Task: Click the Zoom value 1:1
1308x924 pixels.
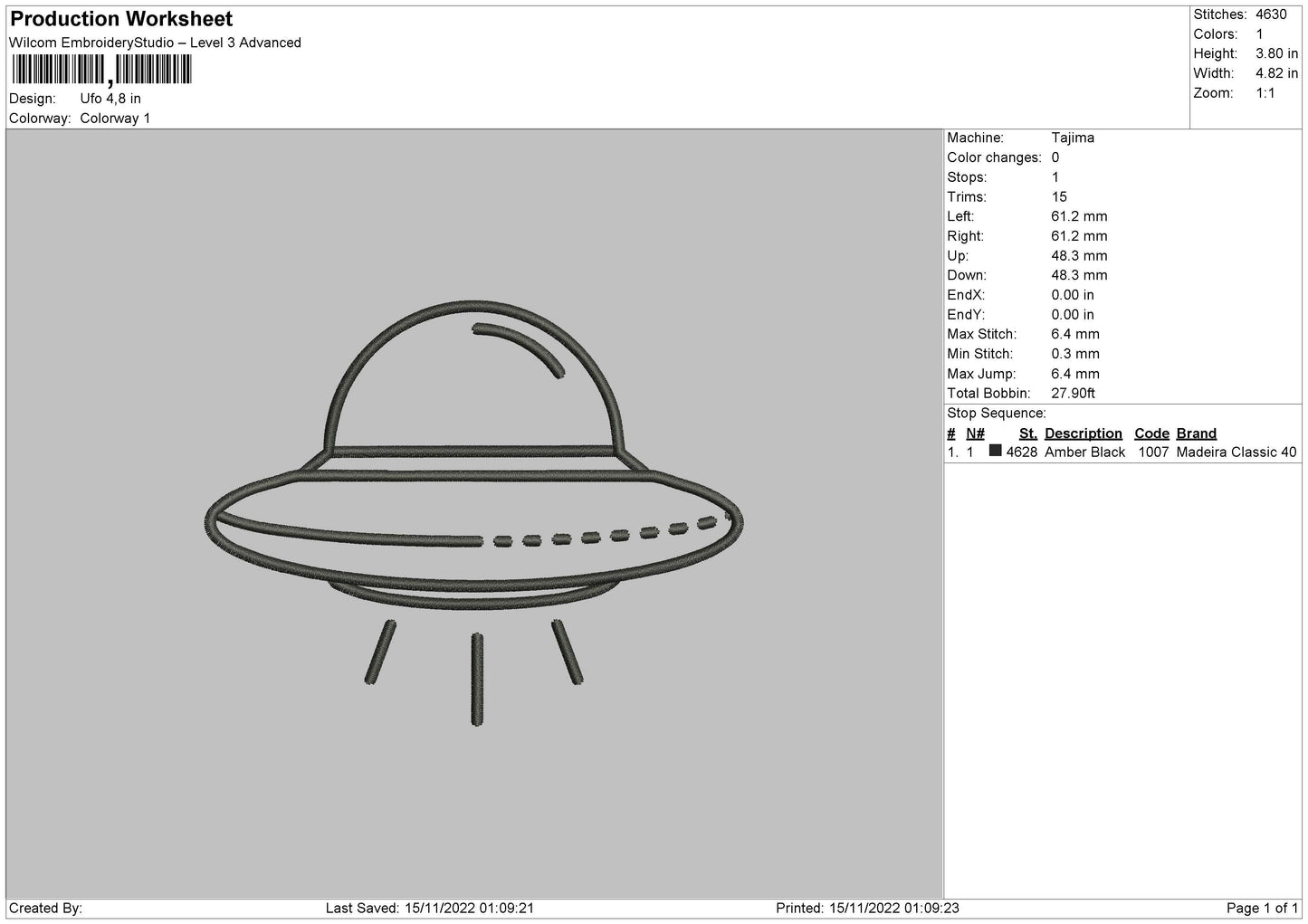Action: pyautogui.click(x=1265, y=93)
